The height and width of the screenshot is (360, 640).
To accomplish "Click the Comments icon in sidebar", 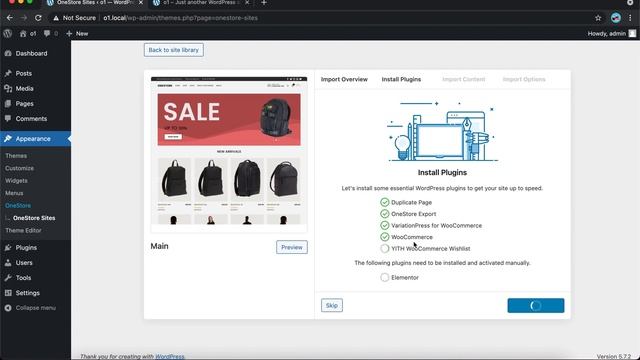I will click(x=8, y=119).
